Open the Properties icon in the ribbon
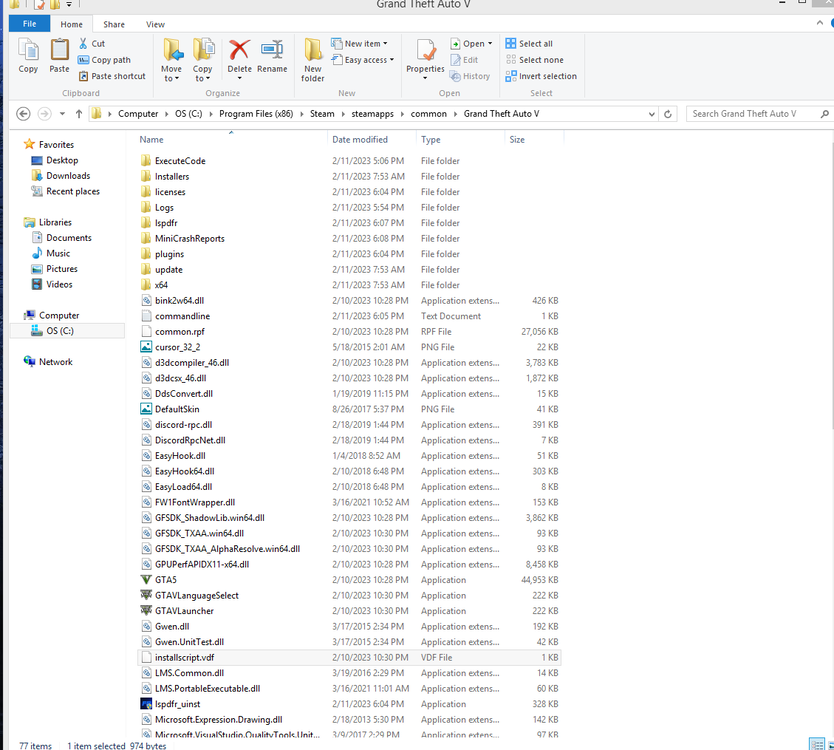Screen dimensions: 834x750 point(426,55)
